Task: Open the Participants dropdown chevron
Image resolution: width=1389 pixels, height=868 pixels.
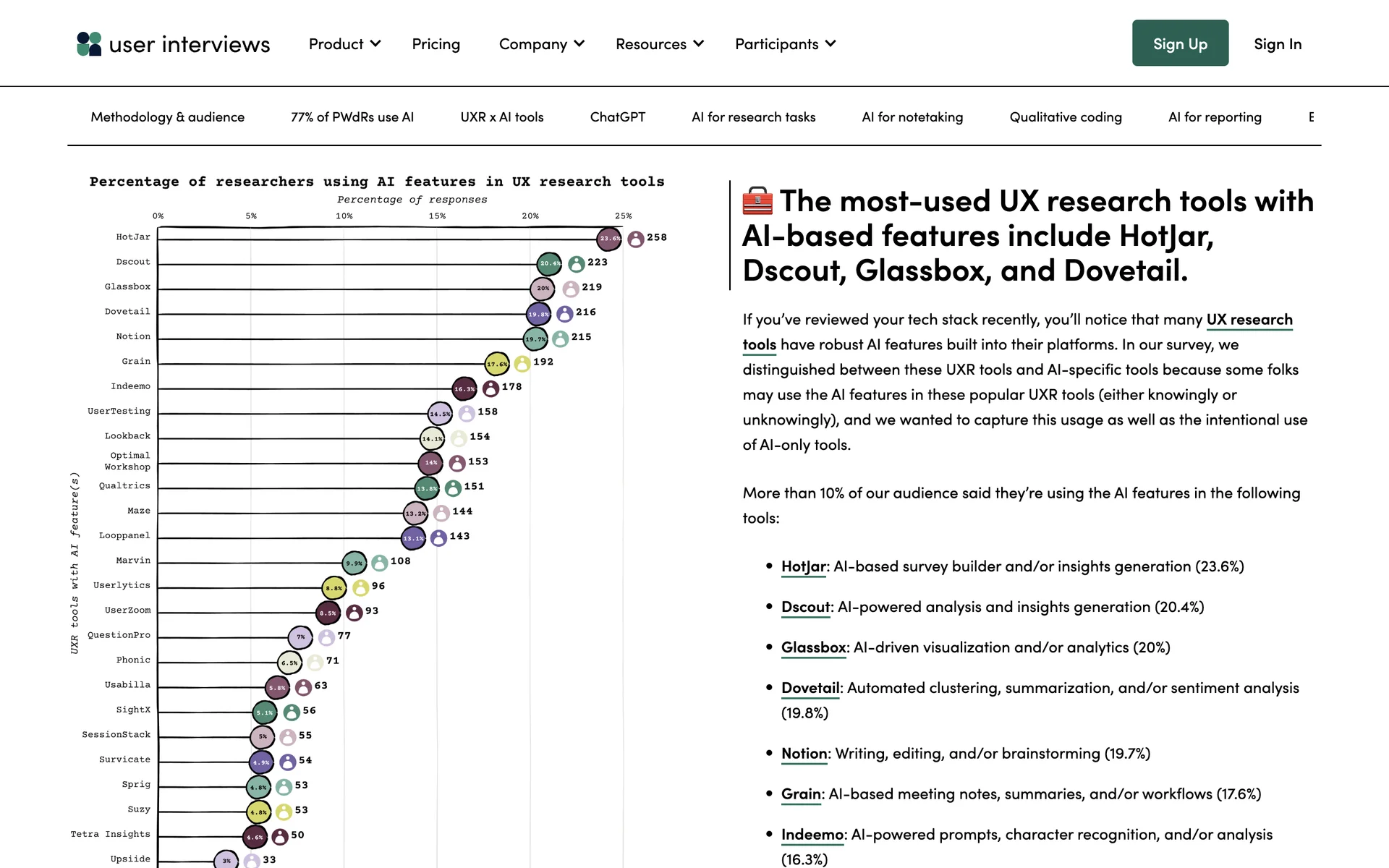Action: click(x=831, y=44)
